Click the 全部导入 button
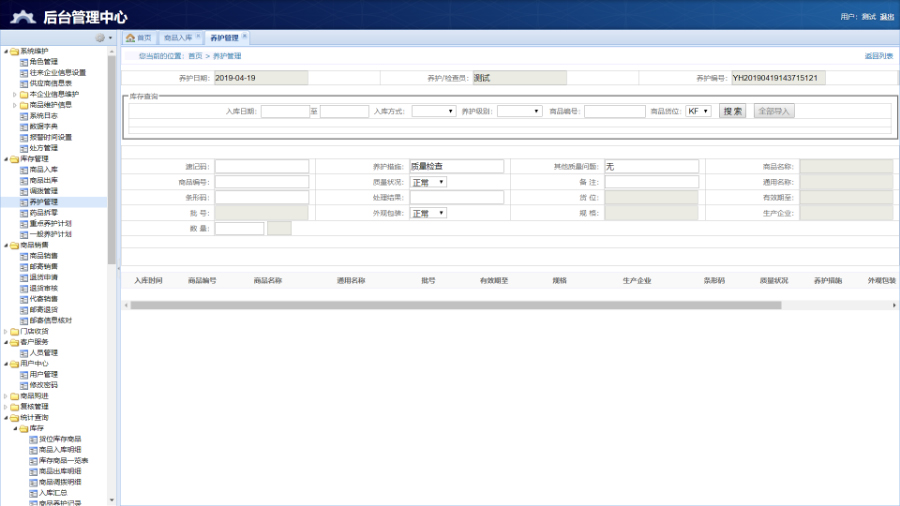The image size is (900, 506). pyautogui.click(x=774, y=111)
